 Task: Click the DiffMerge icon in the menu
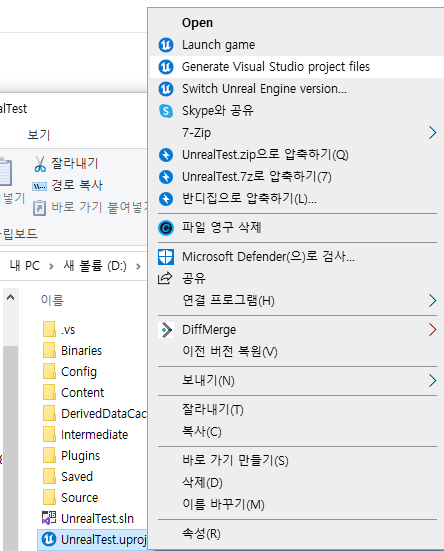pyautogui.click(x=166, y=330)
